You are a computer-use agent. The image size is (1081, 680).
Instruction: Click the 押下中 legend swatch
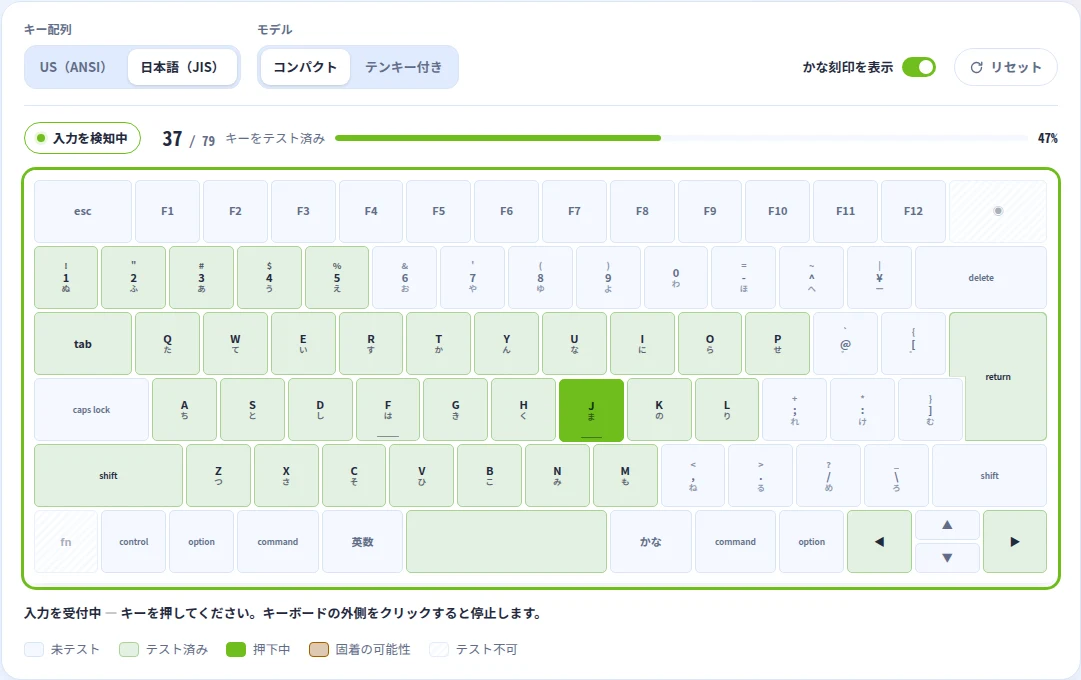pos(236,650)
